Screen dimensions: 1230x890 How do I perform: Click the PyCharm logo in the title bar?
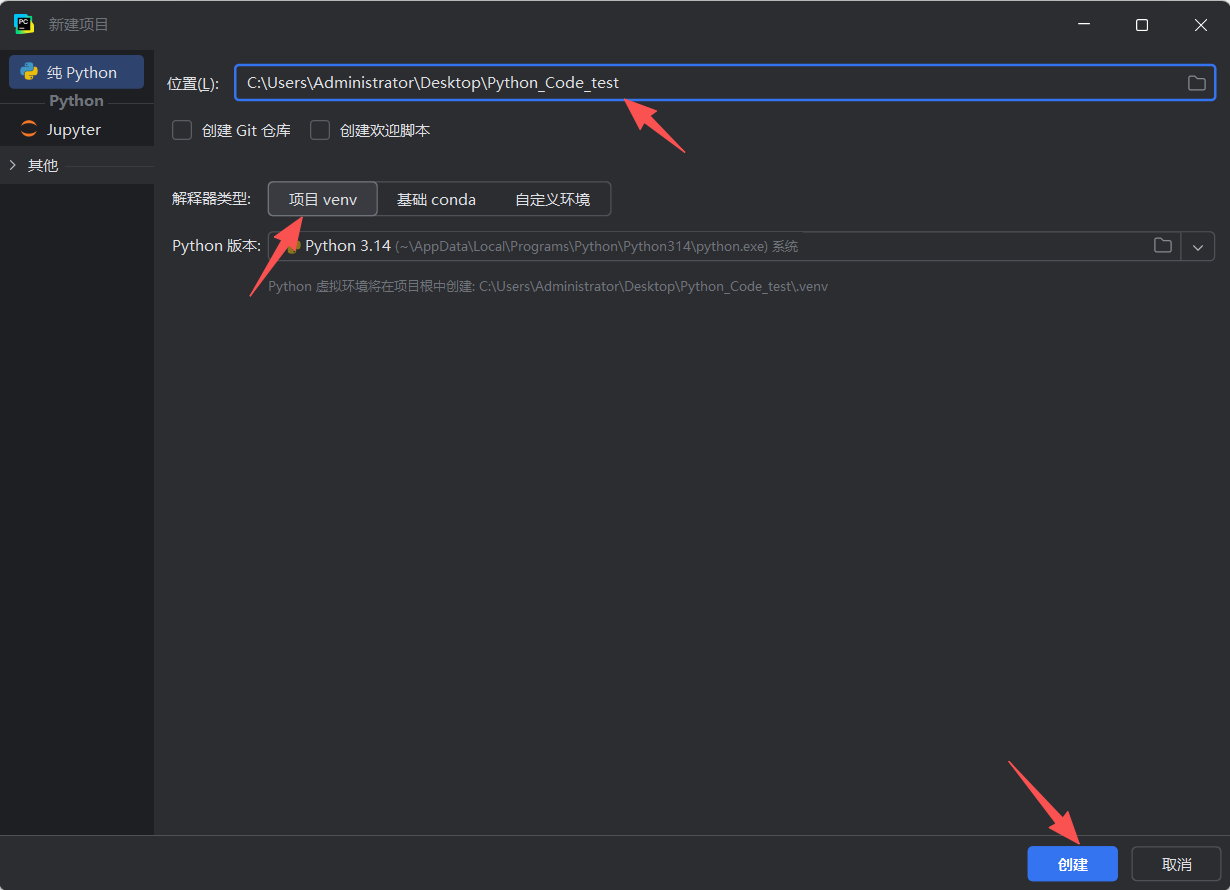[24, 24]
